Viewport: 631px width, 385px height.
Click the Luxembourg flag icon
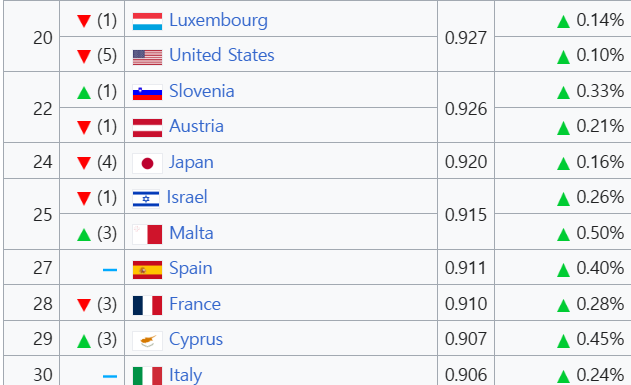click(x=147, y=21)
